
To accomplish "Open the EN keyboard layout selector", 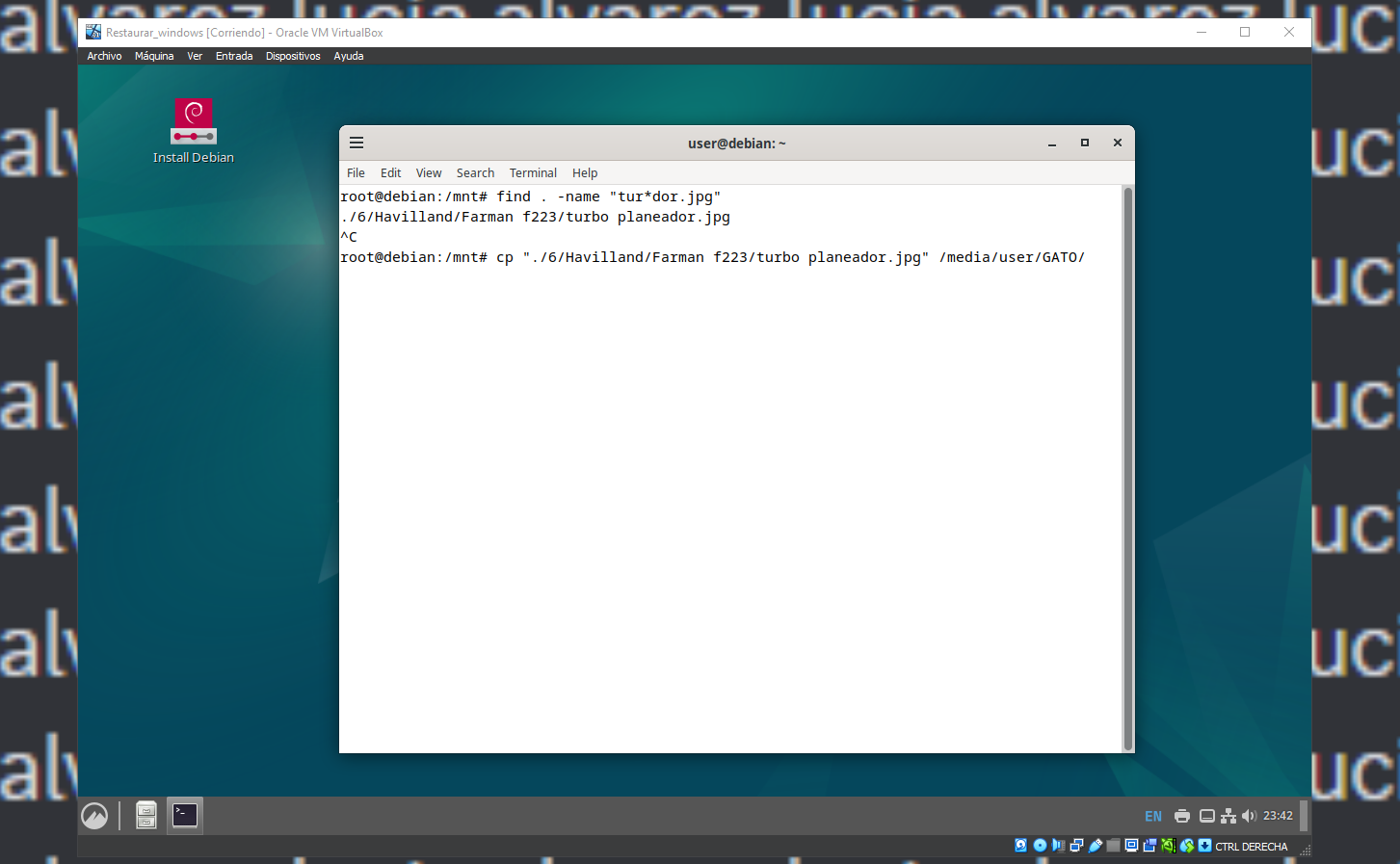I will 1153,816.
